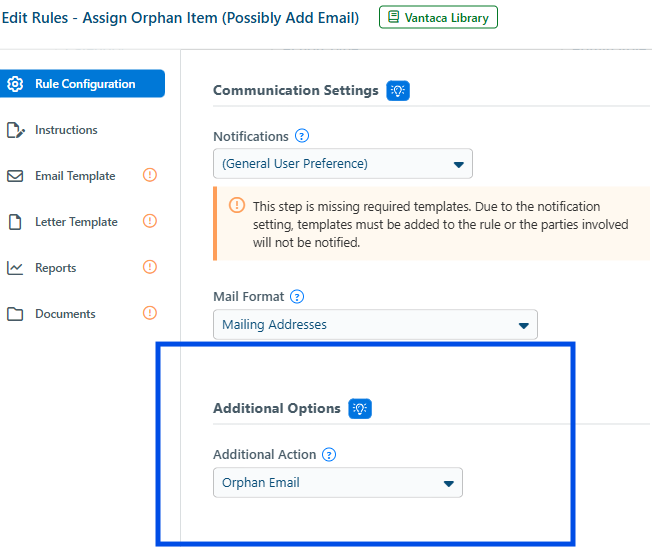
Task: Click the help icon beside Additional Action
Action: 329,454
